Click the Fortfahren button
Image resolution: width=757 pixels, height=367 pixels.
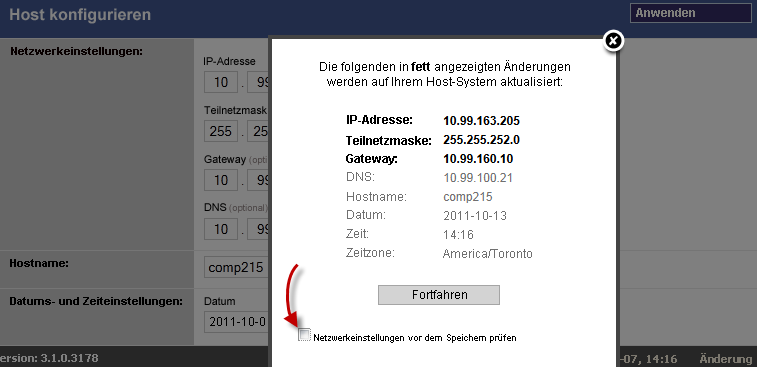point(438,295)
